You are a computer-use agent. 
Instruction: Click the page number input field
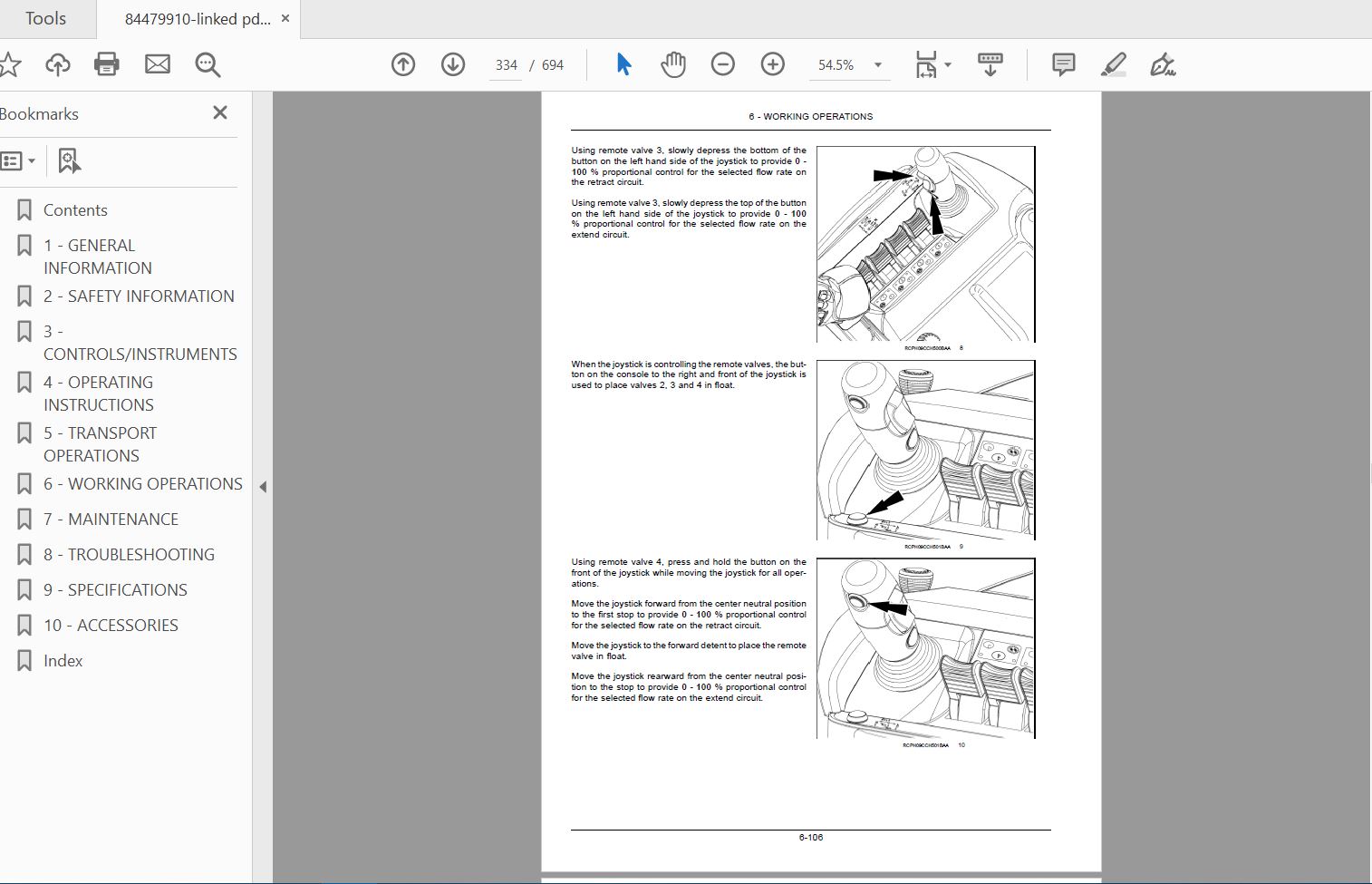(x=506, y=65)
